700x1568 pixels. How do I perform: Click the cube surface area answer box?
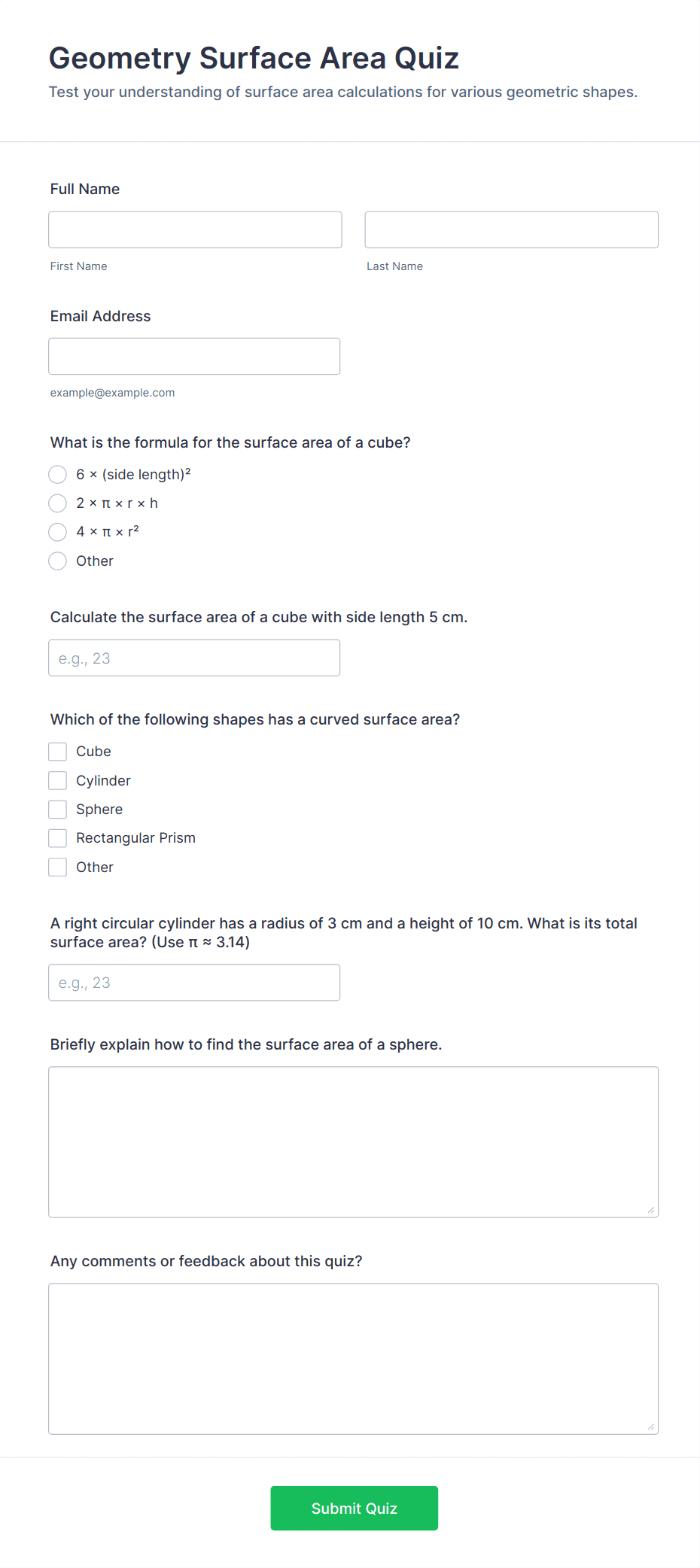(x=194, y=658)
